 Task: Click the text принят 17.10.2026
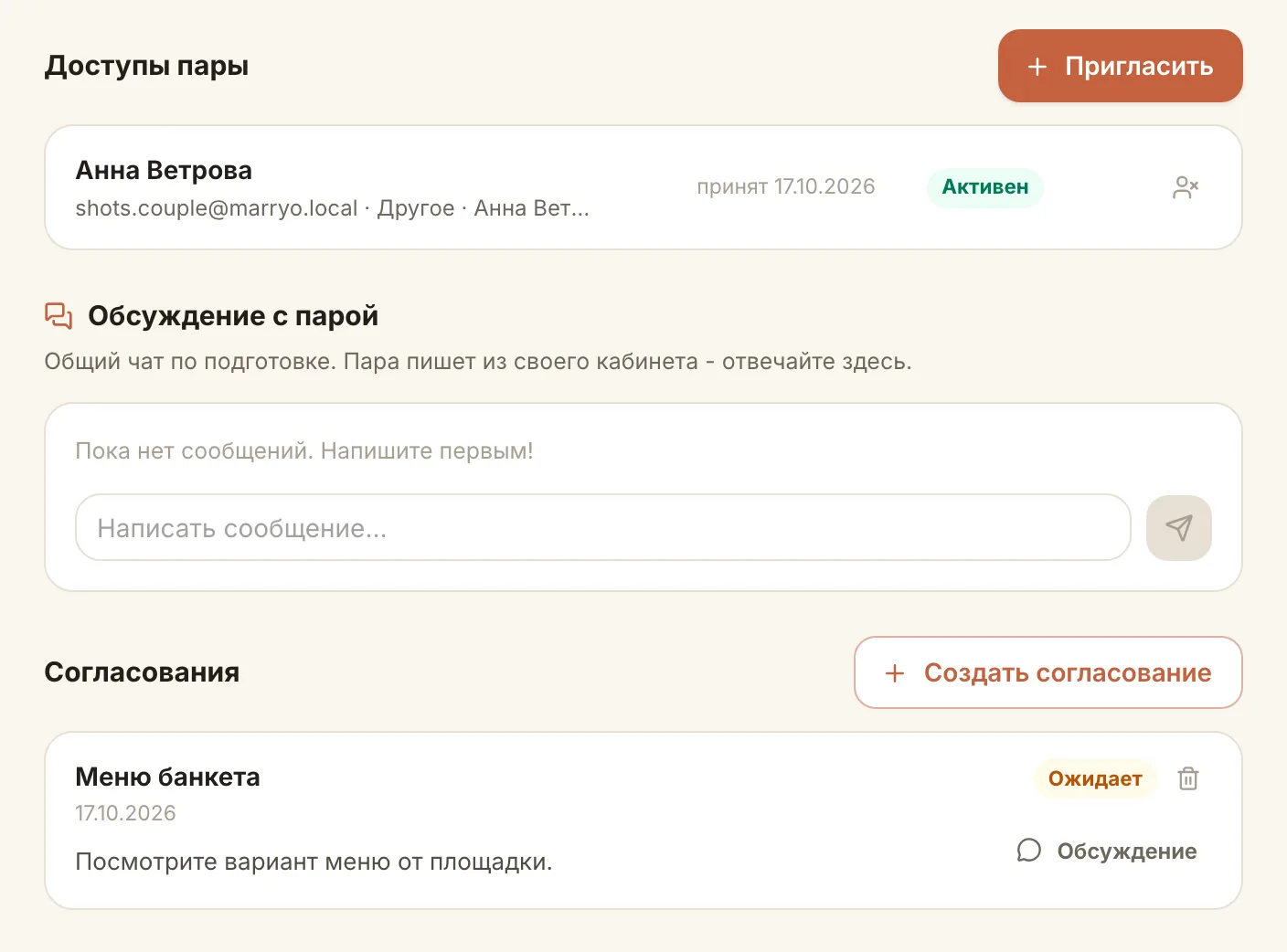pos(786,187)
